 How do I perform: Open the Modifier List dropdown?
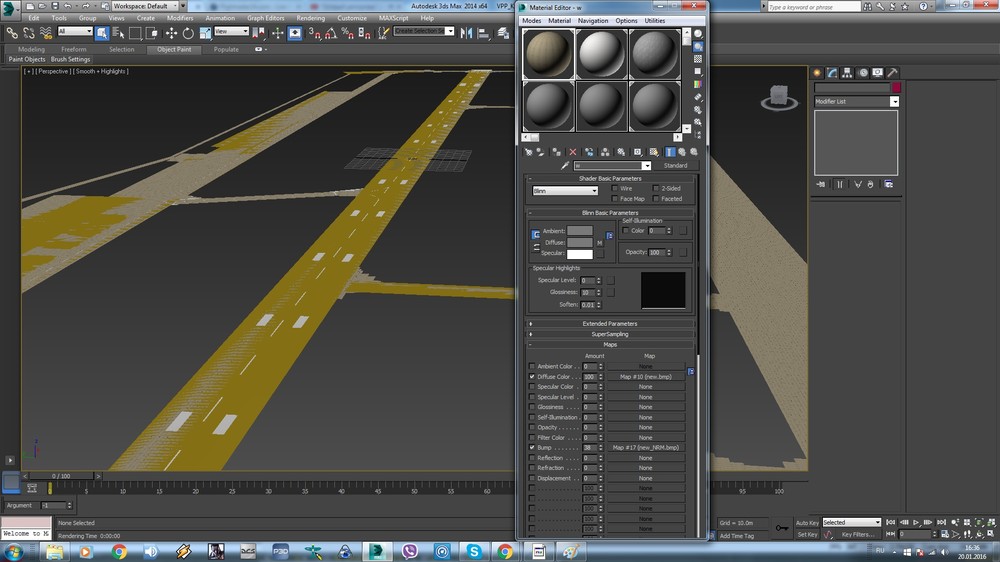856,101
